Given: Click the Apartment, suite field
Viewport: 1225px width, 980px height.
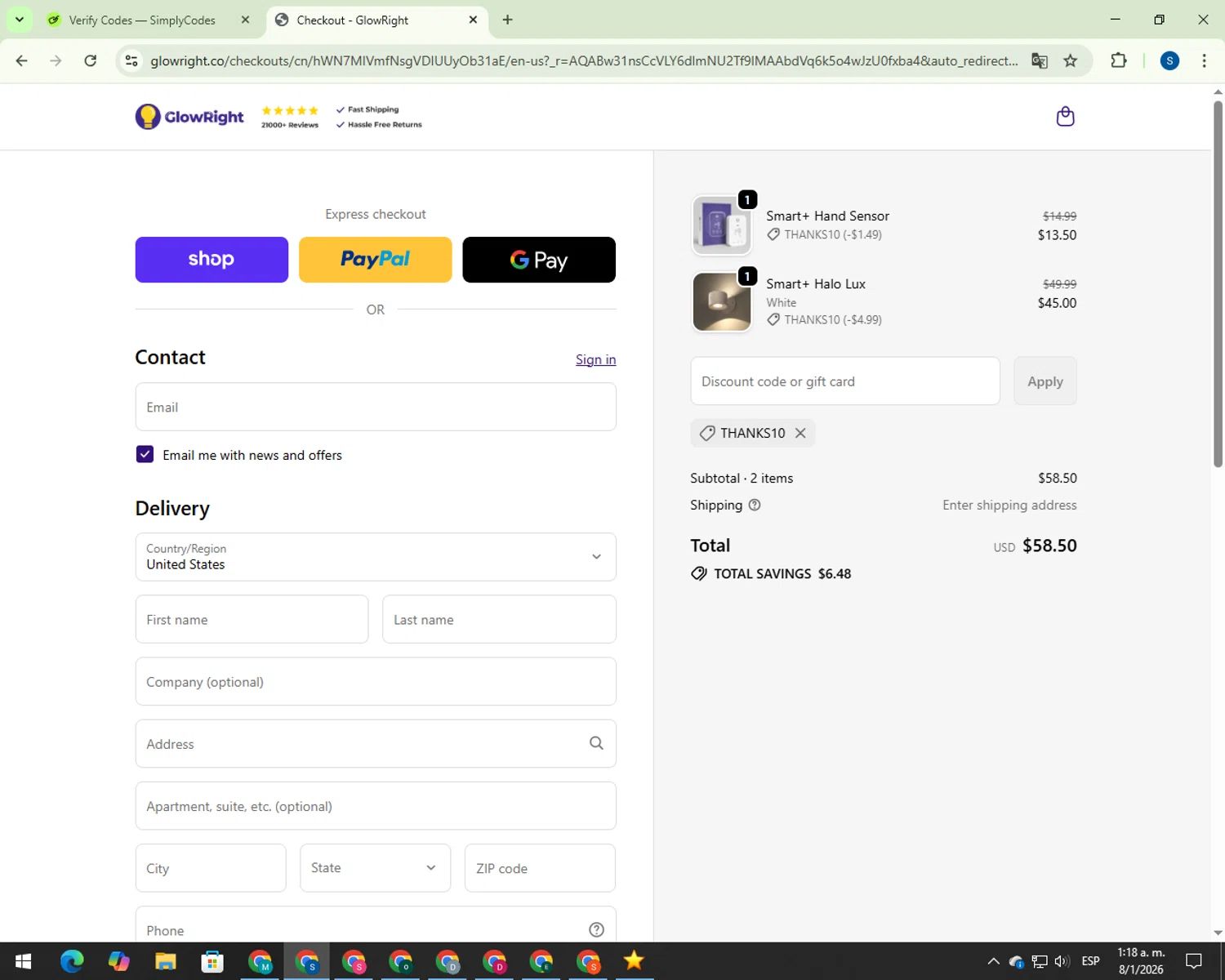Looking at the screenshot, I should pos(376,805).
